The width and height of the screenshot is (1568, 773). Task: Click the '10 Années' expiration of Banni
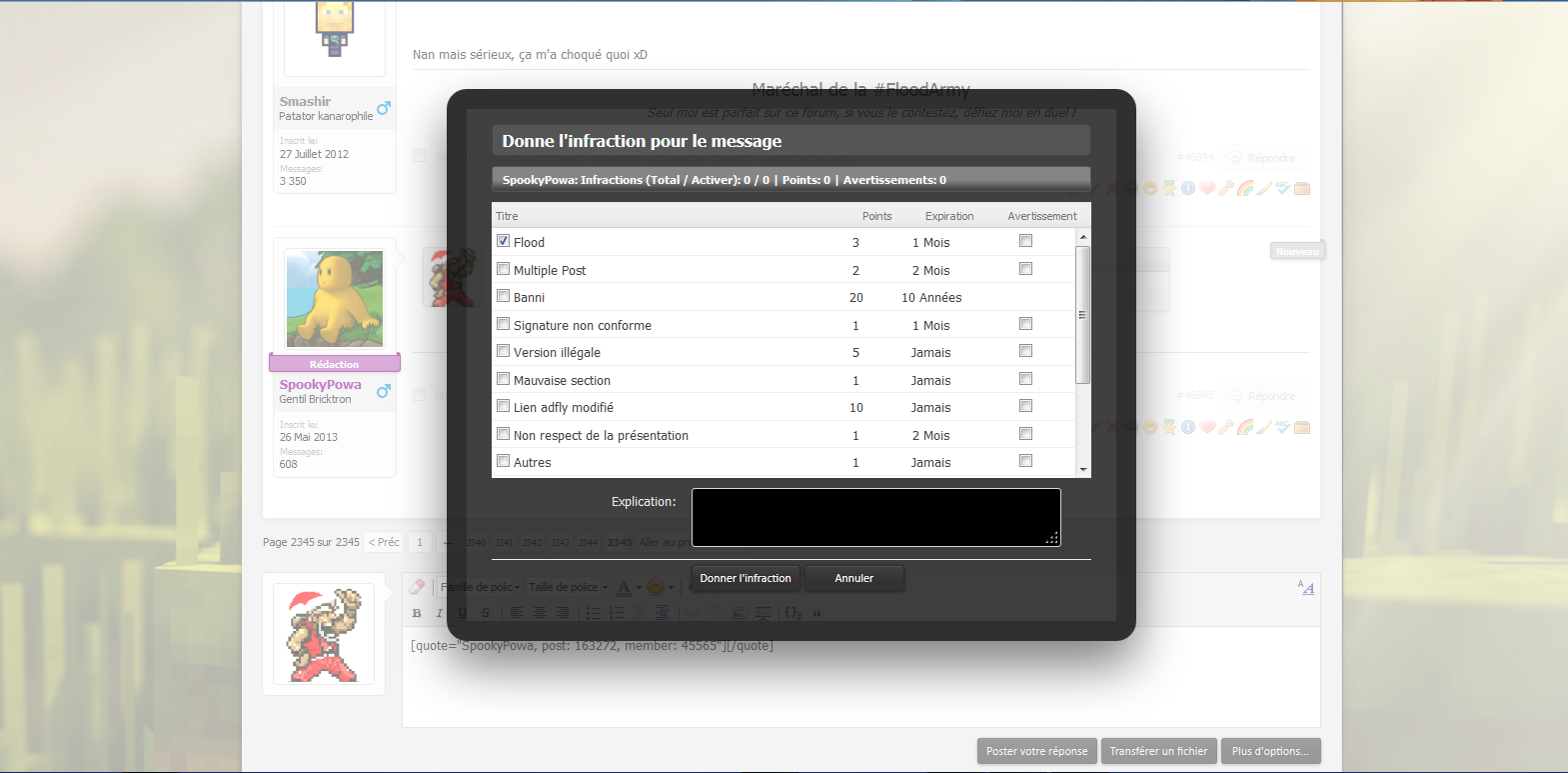931,298
